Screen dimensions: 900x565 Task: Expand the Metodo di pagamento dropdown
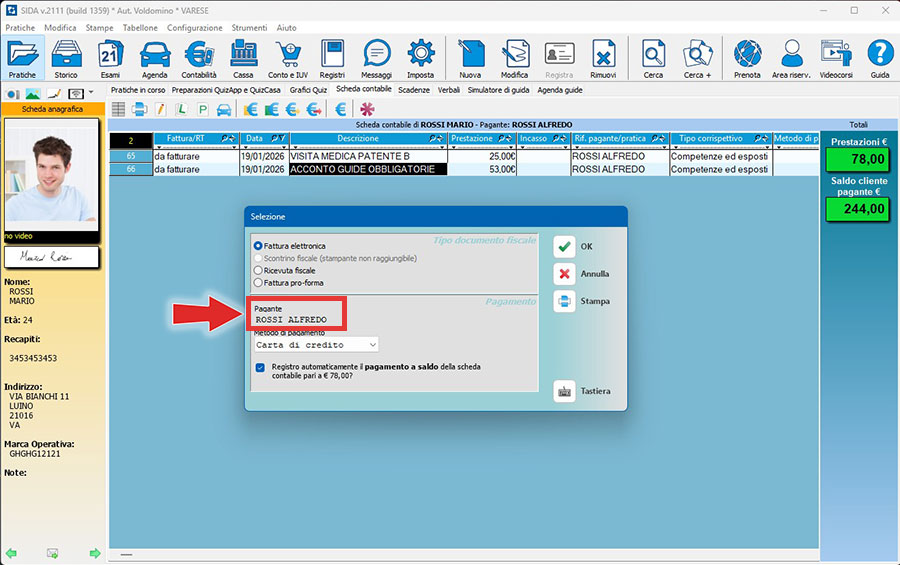[x=372, y=344]
